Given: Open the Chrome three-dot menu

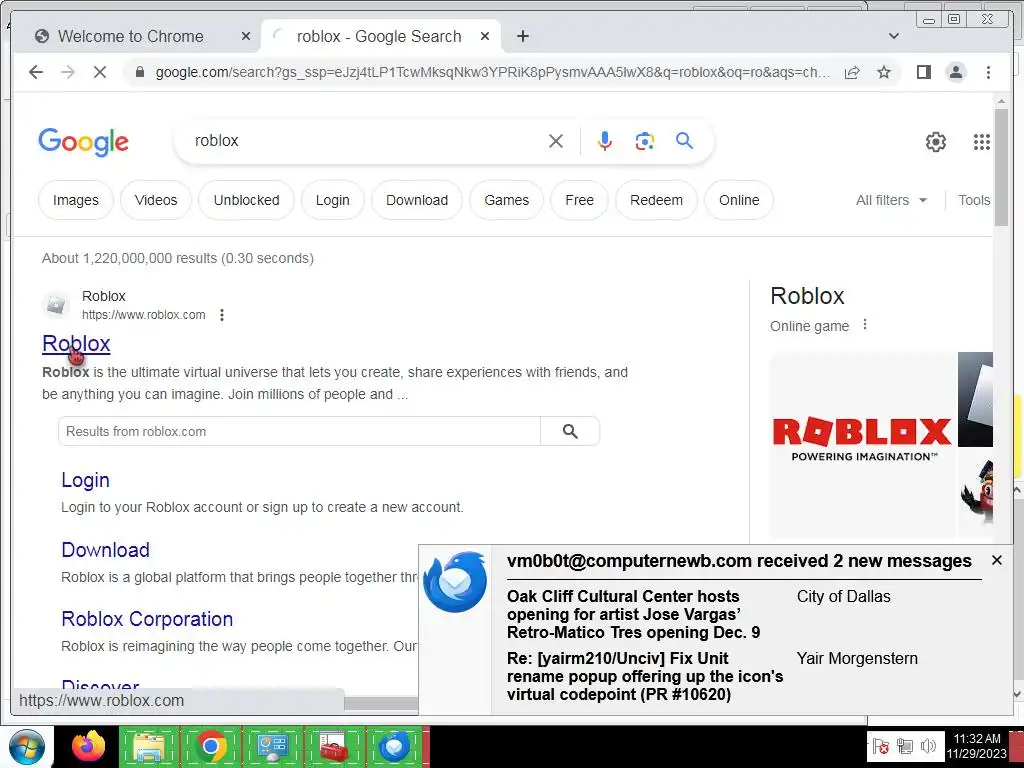Looking at the screenshot, I should [988, 72].
